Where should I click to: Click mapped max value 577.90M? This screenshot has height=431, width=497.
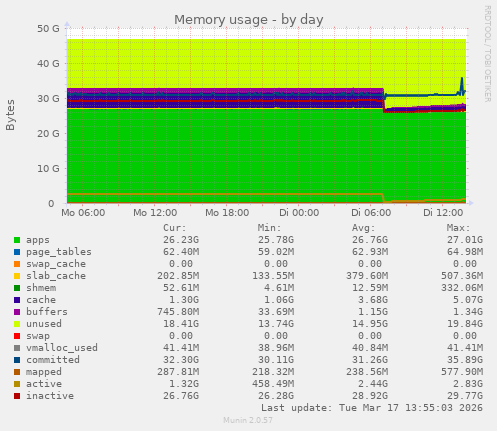point(462,372)
